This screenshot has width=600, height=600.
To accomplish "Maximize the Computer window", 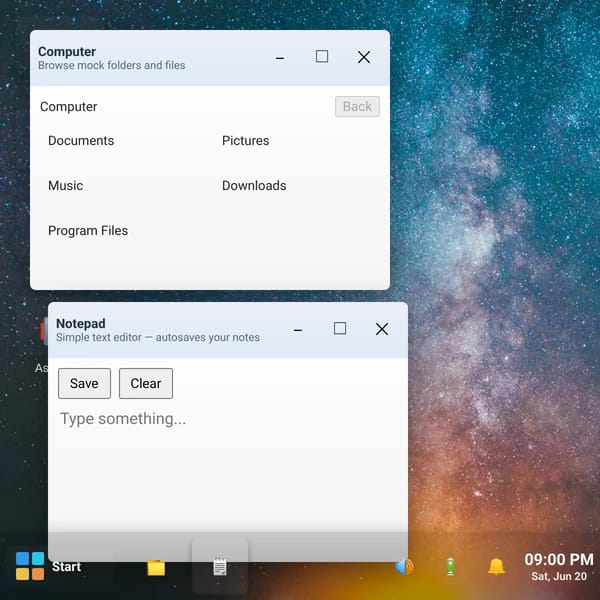I will (322, 57).
